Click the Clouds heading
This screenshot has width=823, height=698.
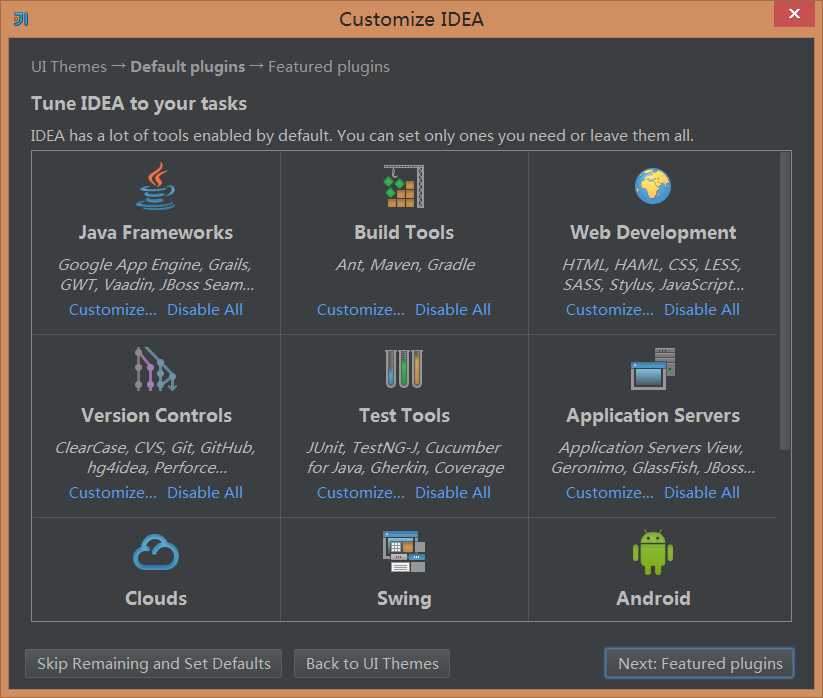(156, 598)
